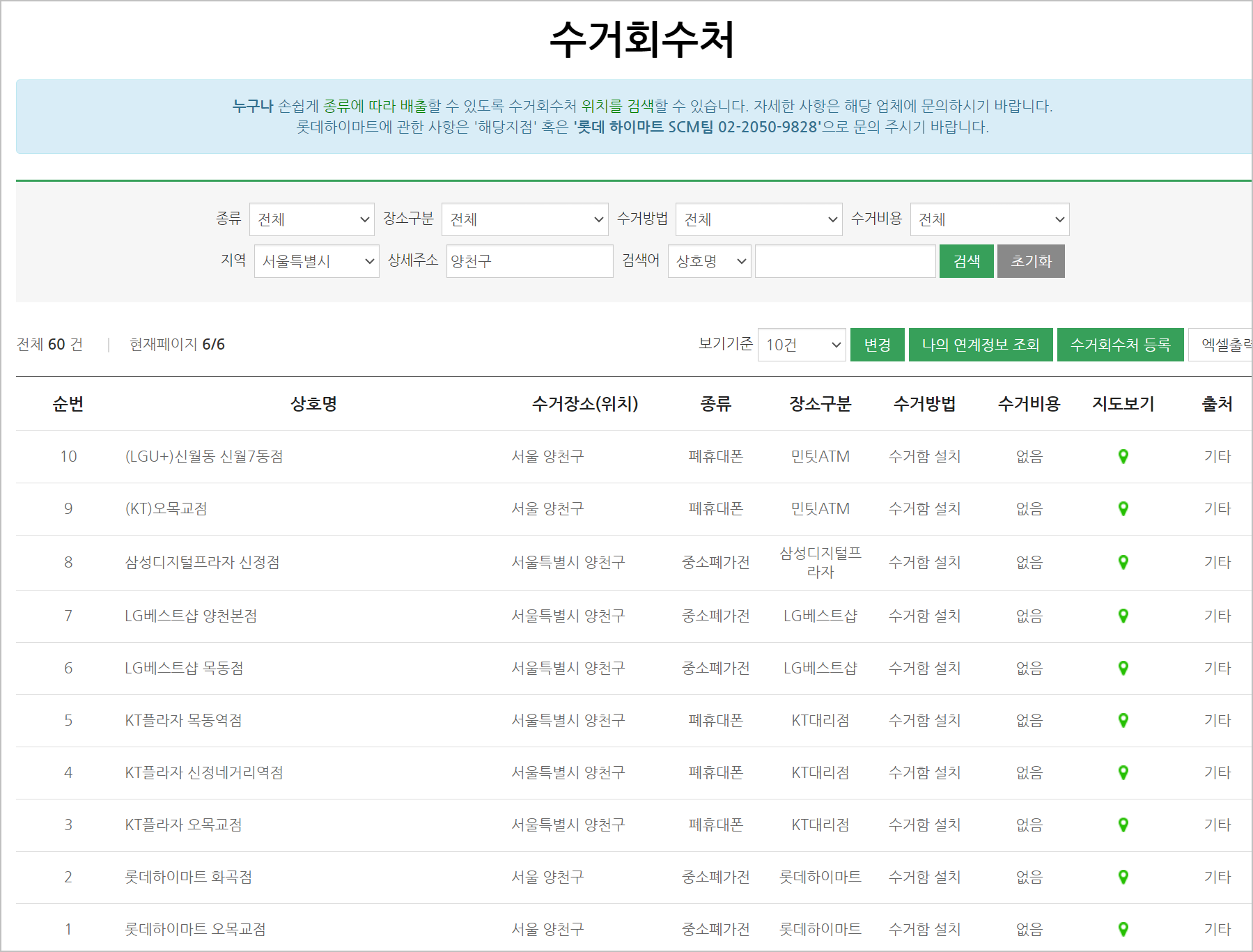The width and height of the screenshot is (1253, 952).
Task: Click 롯데 하이마트 SCM팀 02-2050-9828 text
Action: 699,127
